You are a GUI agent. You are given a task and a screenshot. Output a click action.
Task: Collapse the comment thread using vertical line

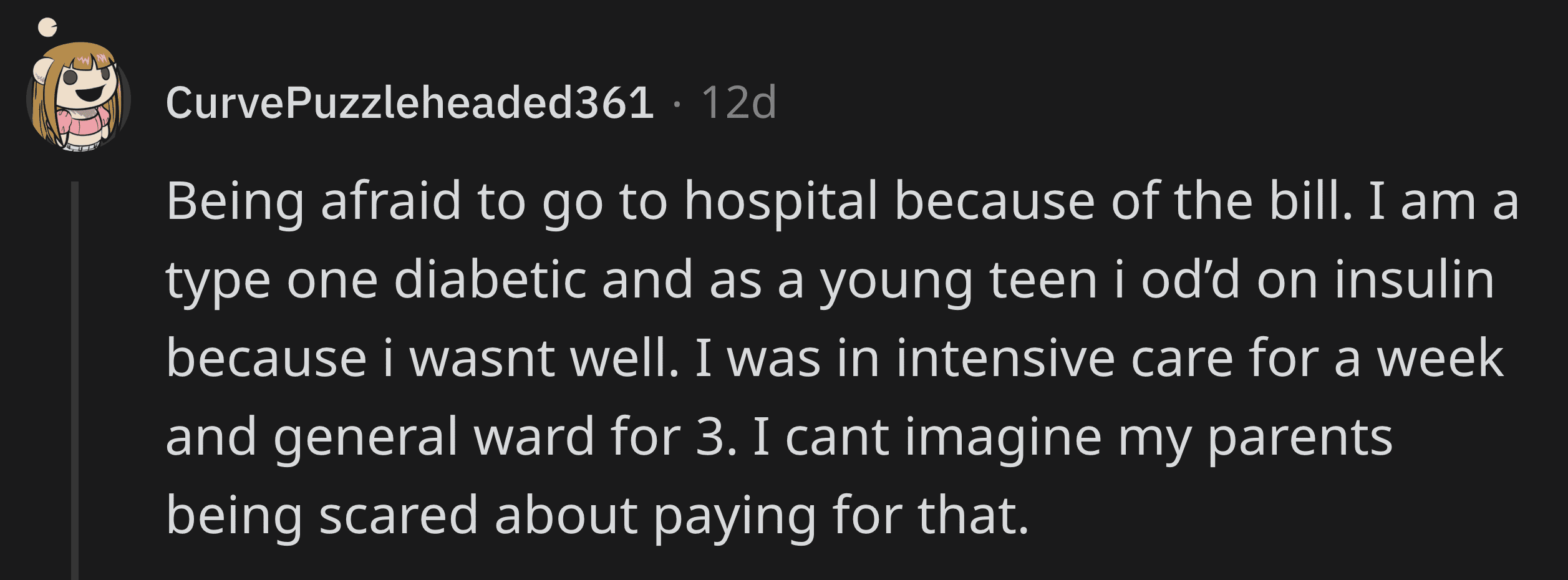75,380
